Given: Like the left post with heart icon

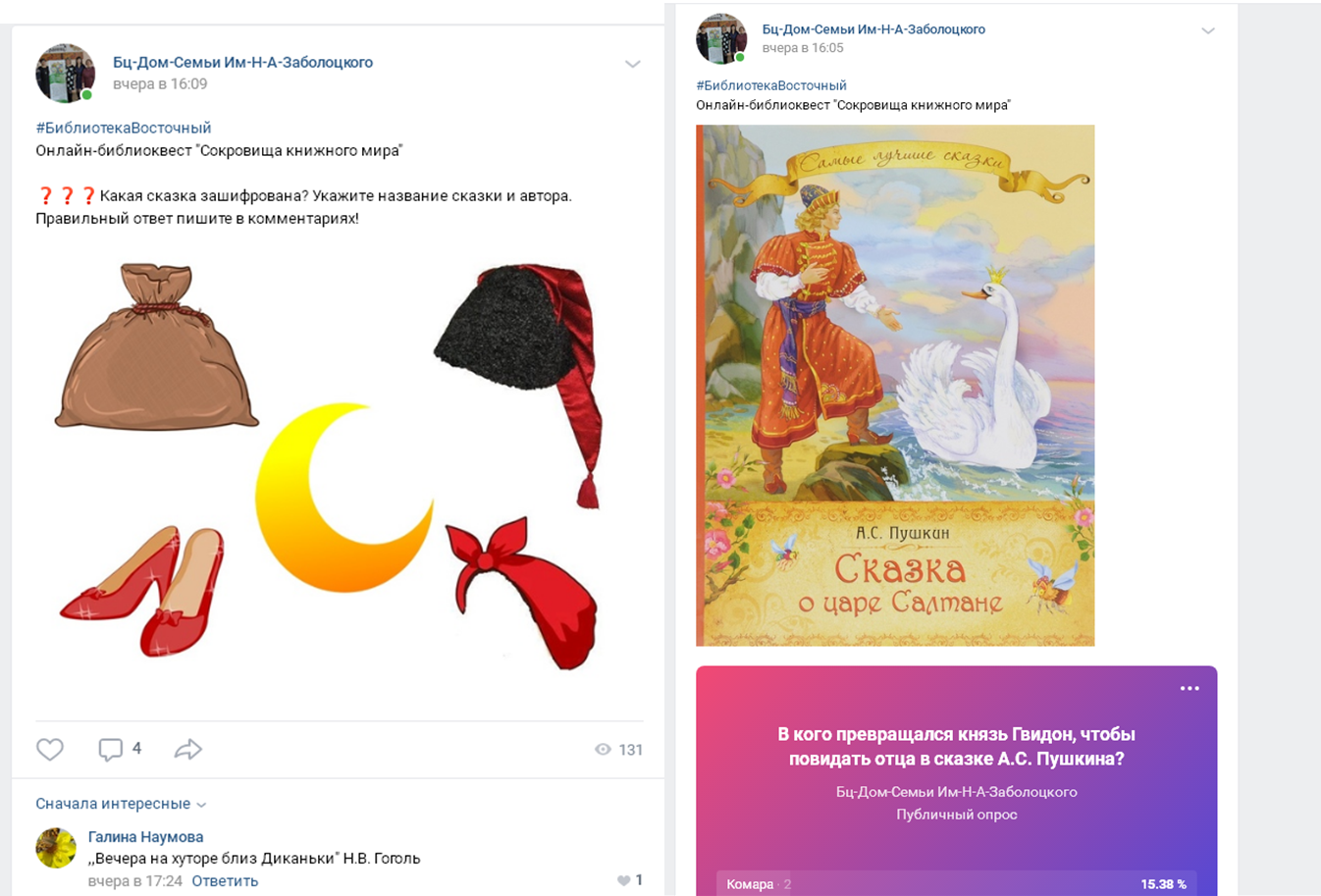Looking at the screenshot, I should (50, 750).
